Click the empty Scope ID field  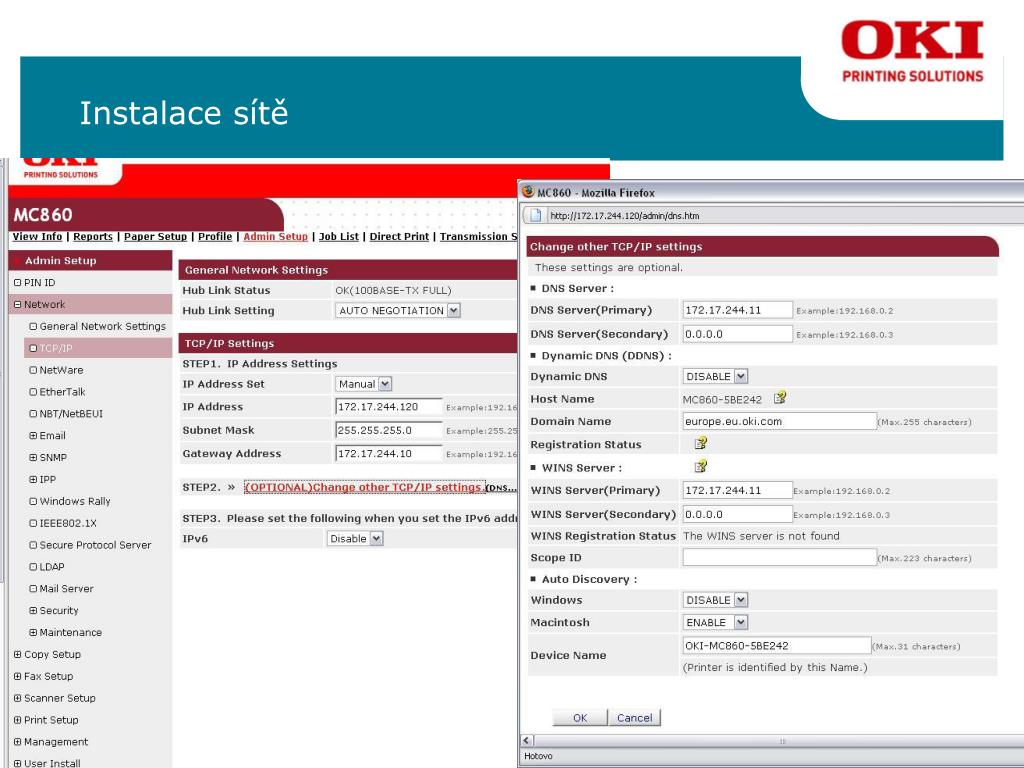pos(780,557)
